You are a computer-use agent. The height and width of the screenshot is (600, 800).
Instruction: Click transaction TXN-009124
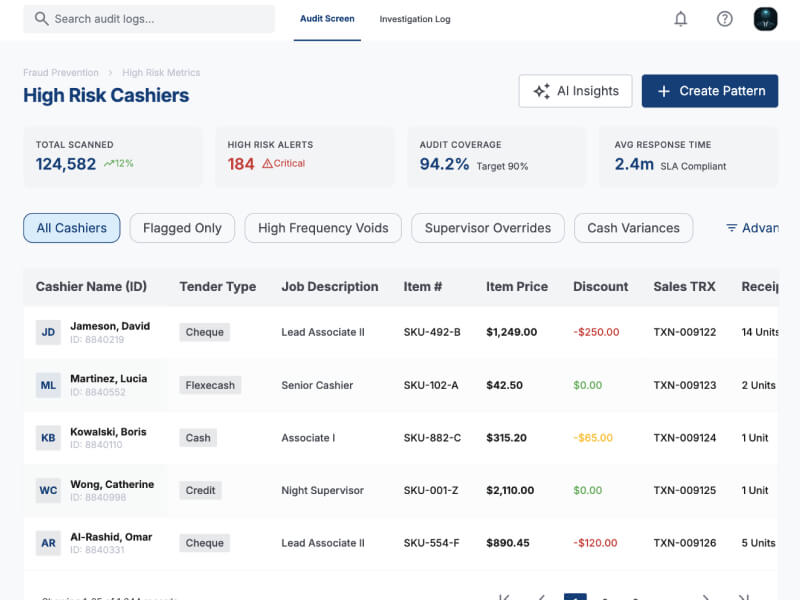(685, 438)
